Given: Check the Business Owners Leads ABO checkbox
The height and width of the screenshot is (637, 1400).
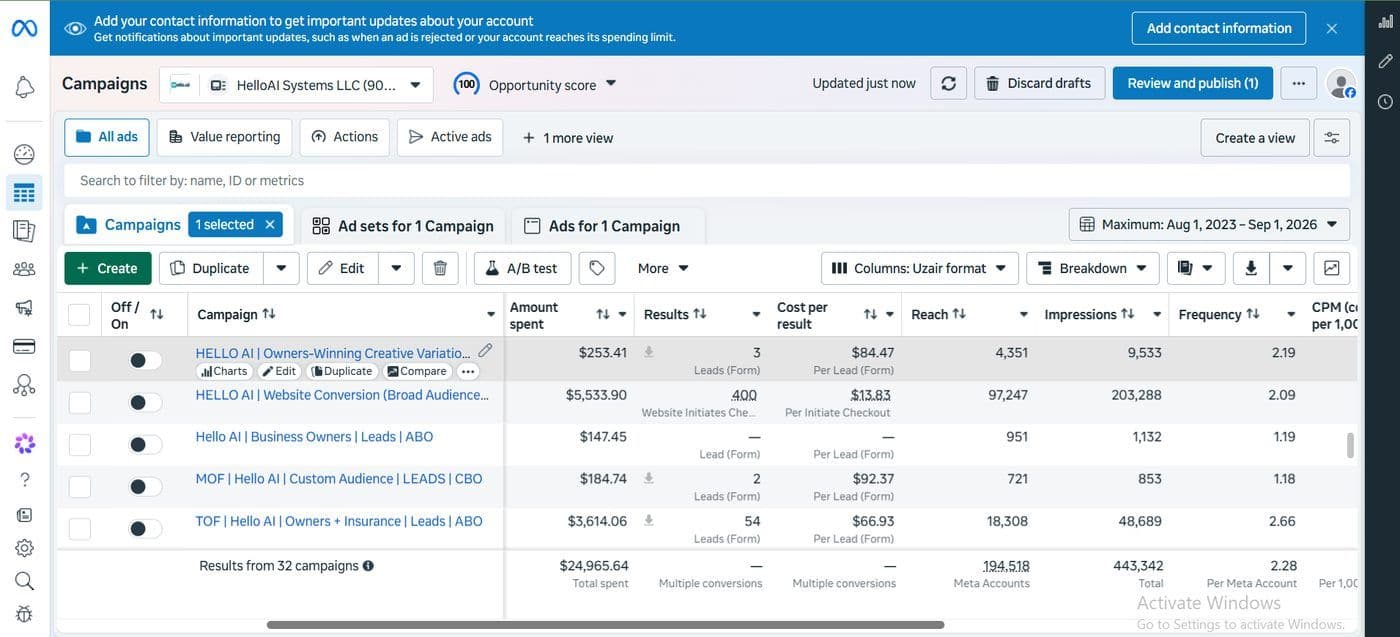Looking at the screenshot, I should coord(79,444).
